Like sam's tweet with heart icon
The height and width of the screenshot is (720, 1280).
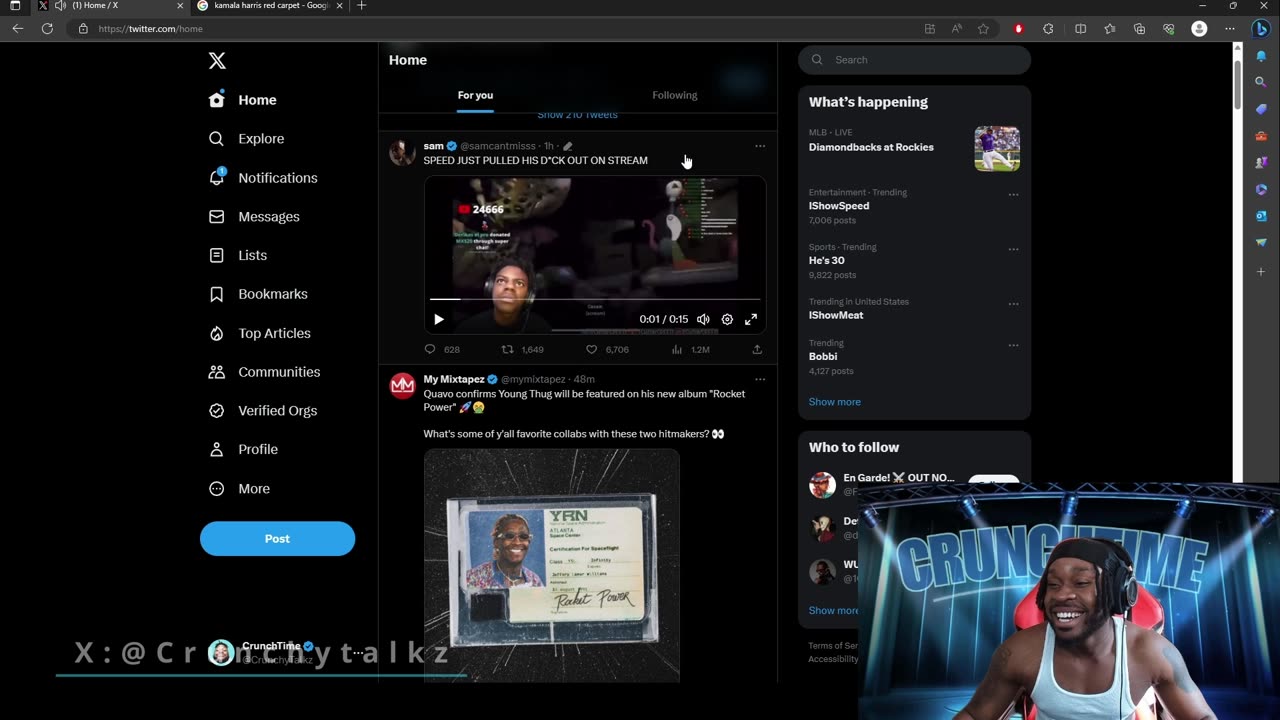[591, 349]
